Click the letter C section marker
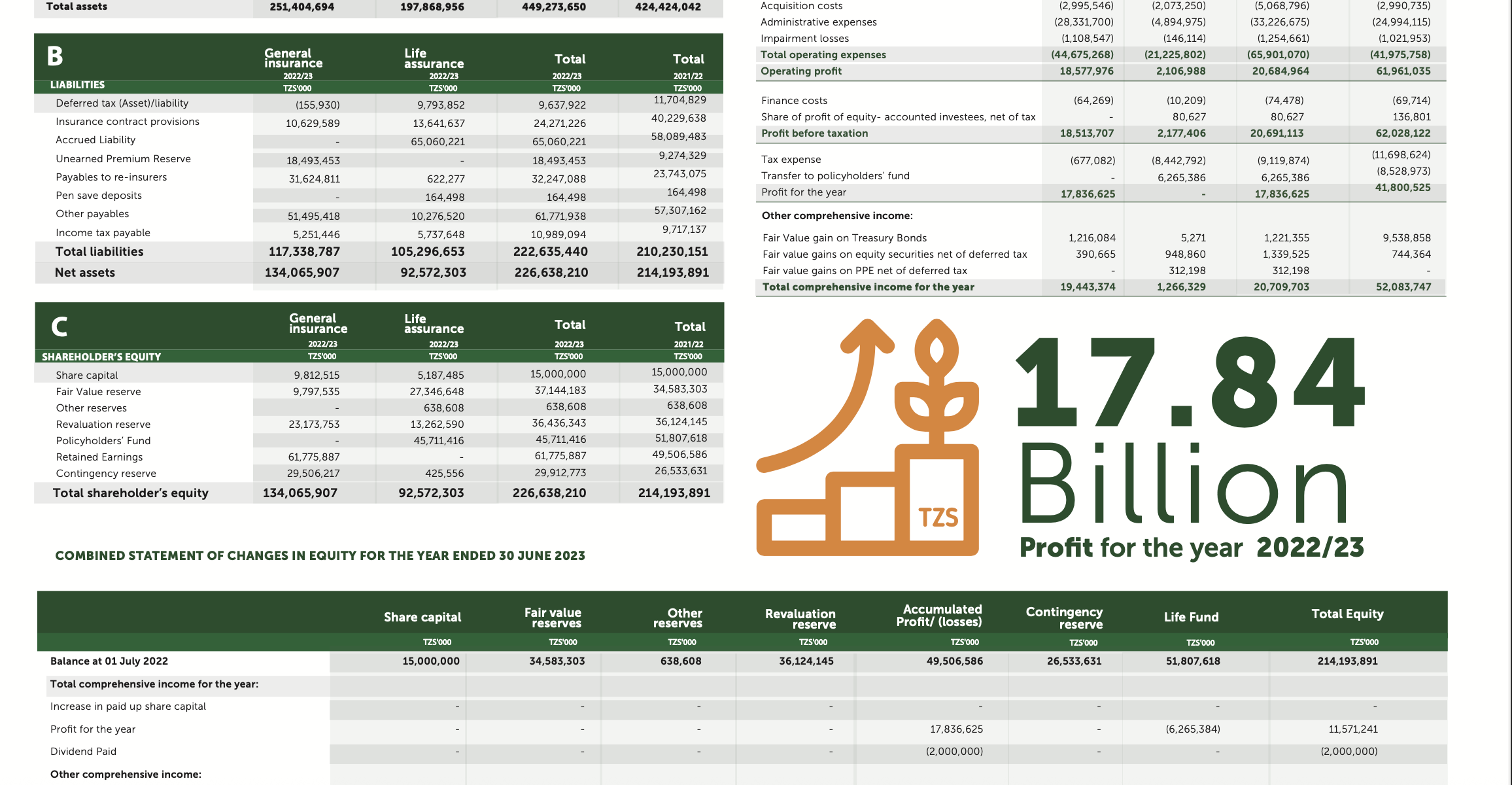1512x785 pixels. tap(59, 326)
